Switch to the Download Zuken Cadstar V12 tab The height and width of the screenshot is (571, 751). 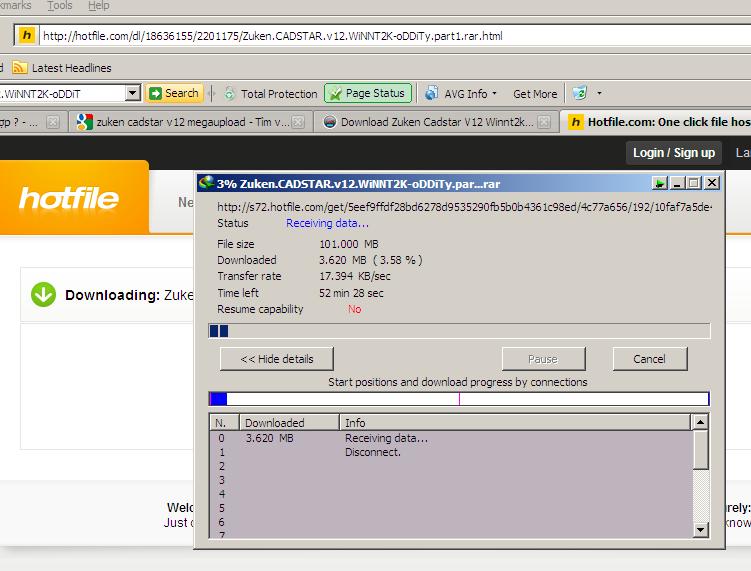(x=436, y=122)
